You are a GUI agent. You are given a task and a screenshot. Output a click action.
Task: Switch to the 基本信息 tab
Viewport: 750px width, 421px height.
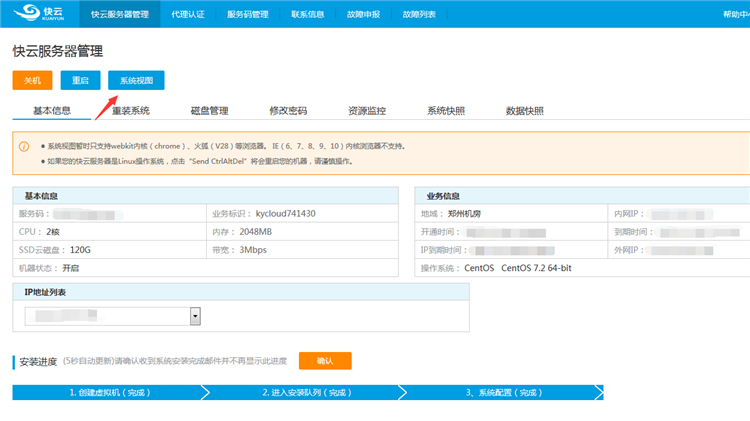click(52, 111)
